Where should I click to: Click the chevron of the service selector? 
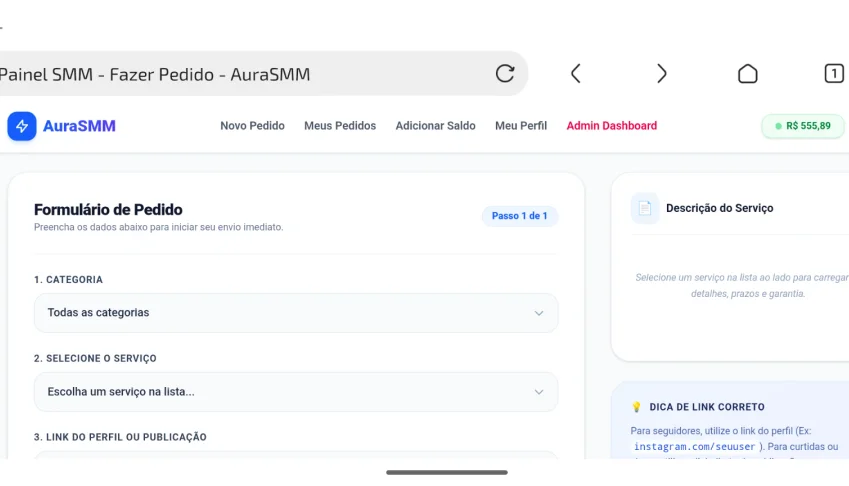[x=539, y=392]
